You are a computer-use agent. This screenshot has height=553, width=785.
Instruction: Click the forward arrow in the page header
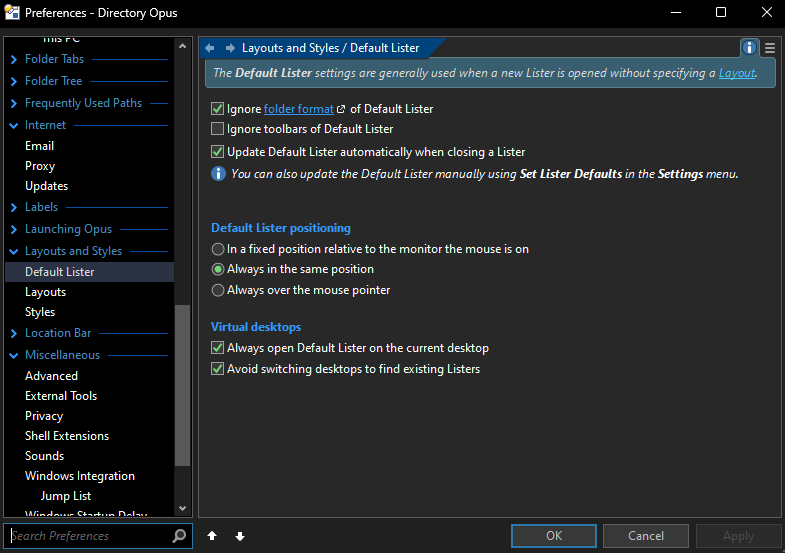tap(230, 48)
